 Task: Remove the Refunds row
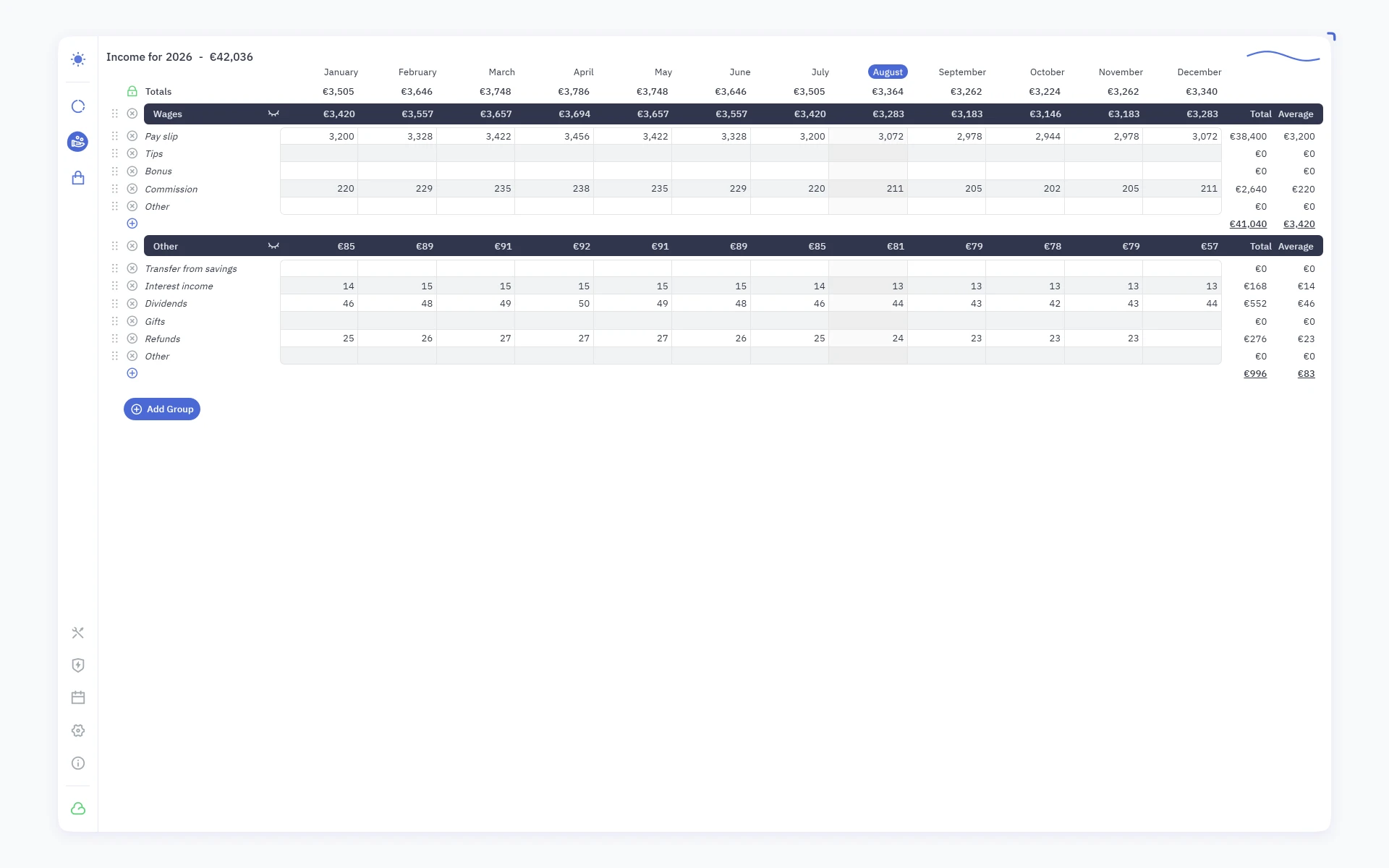tap(132, 339)
